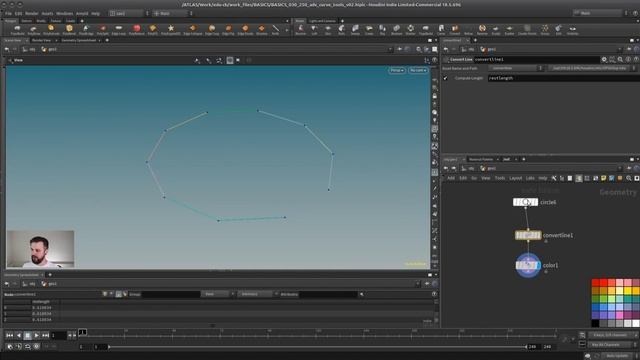Toggle list mode in network editor toolbar
The image size is (640, 360).
coord(570,178)
